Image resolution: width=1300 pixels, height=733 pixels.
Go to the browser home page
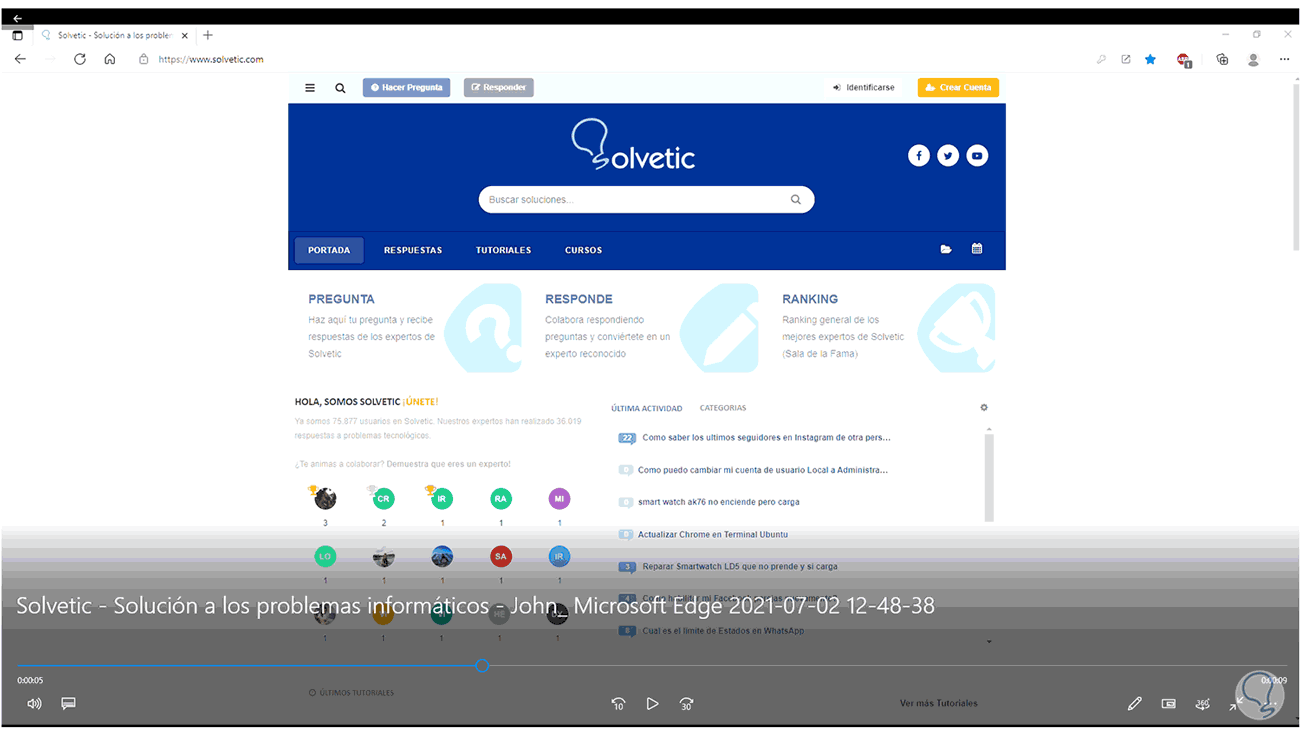tap(110, 59)
